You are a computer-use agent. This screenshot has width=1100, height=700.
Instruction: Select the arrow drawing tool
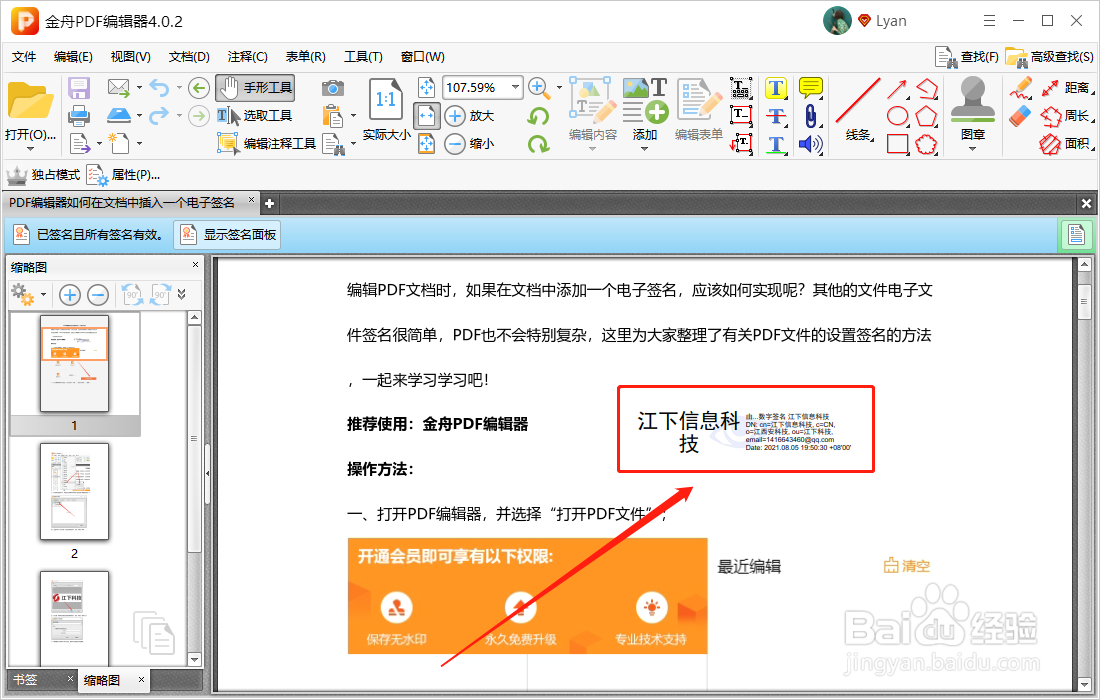[897, 88]
